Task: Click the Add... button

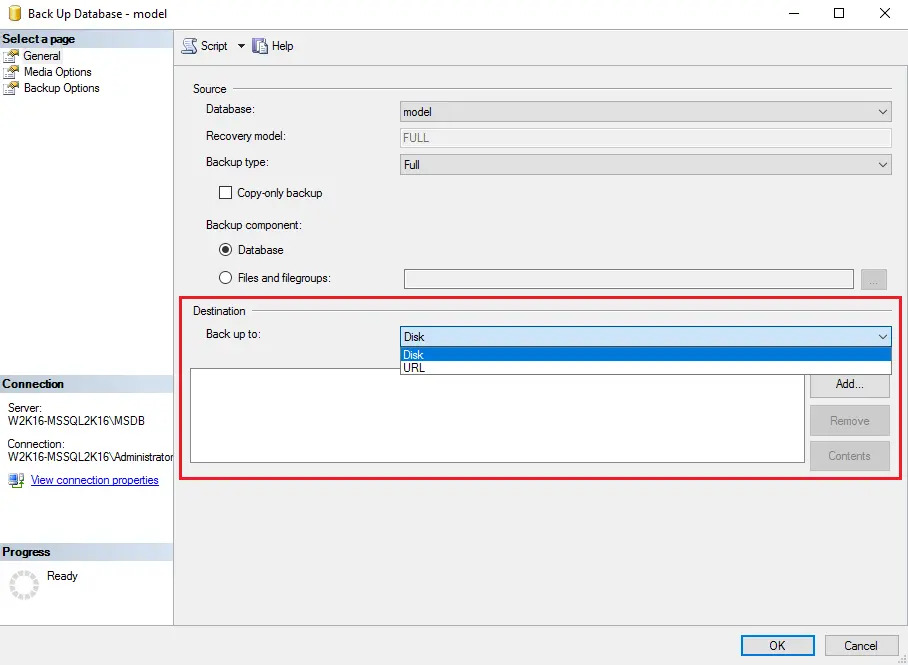Action: click(849, 384)
